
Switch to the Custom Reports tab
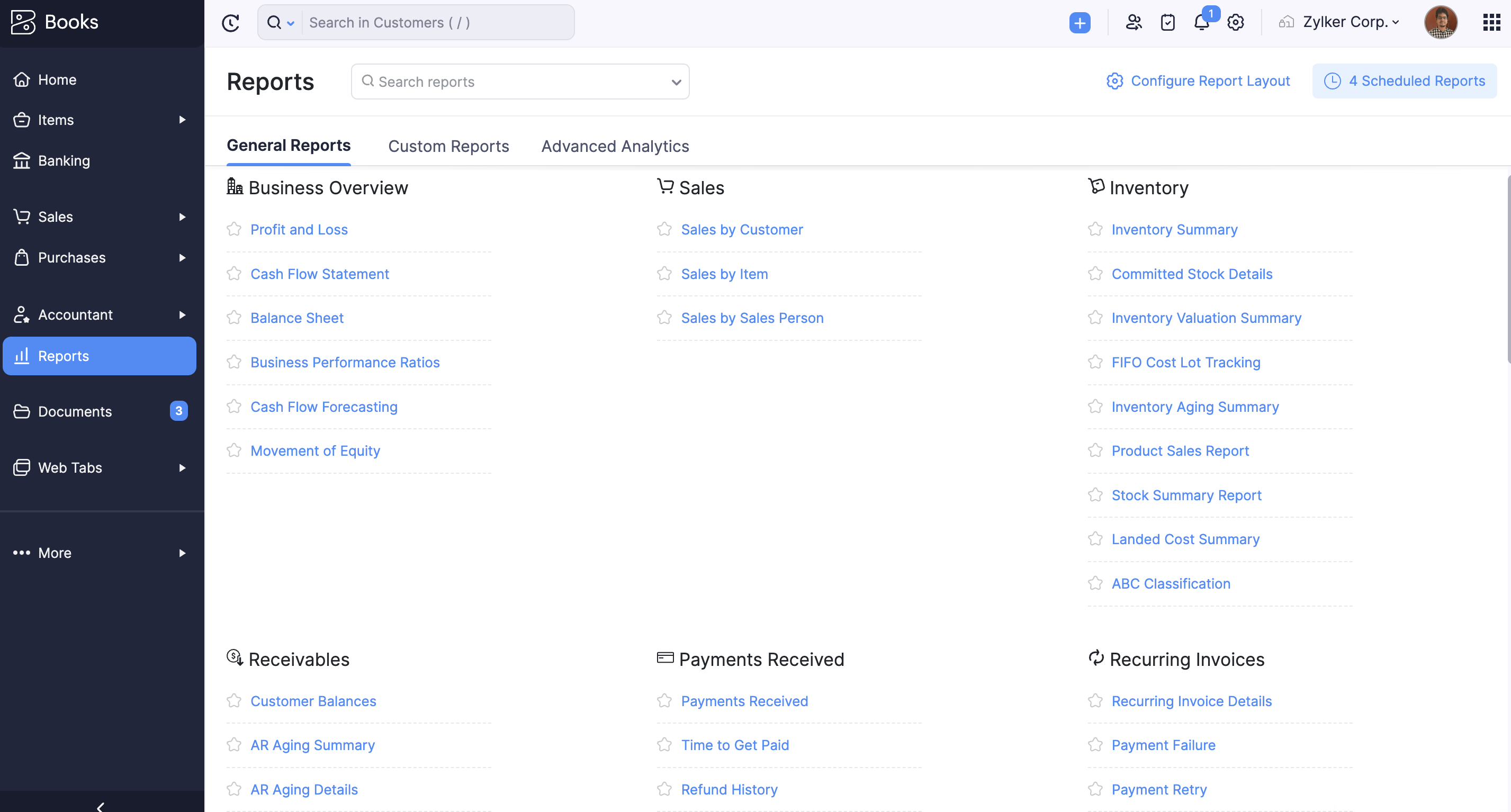pyautogui.click(x=448, y=146)
